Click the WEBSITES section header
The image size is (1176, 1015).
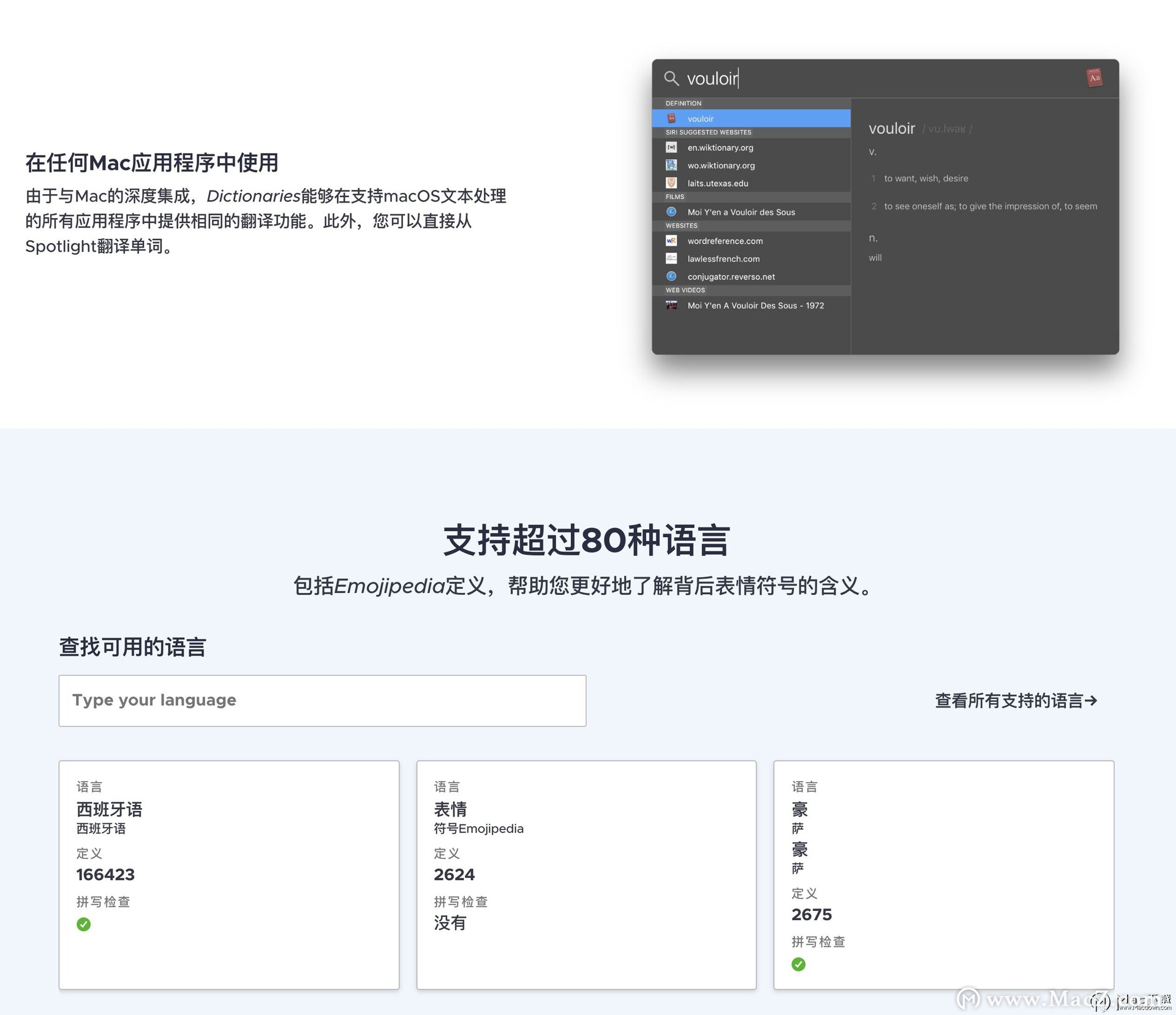pyautogui.click(x=682, y=225)
